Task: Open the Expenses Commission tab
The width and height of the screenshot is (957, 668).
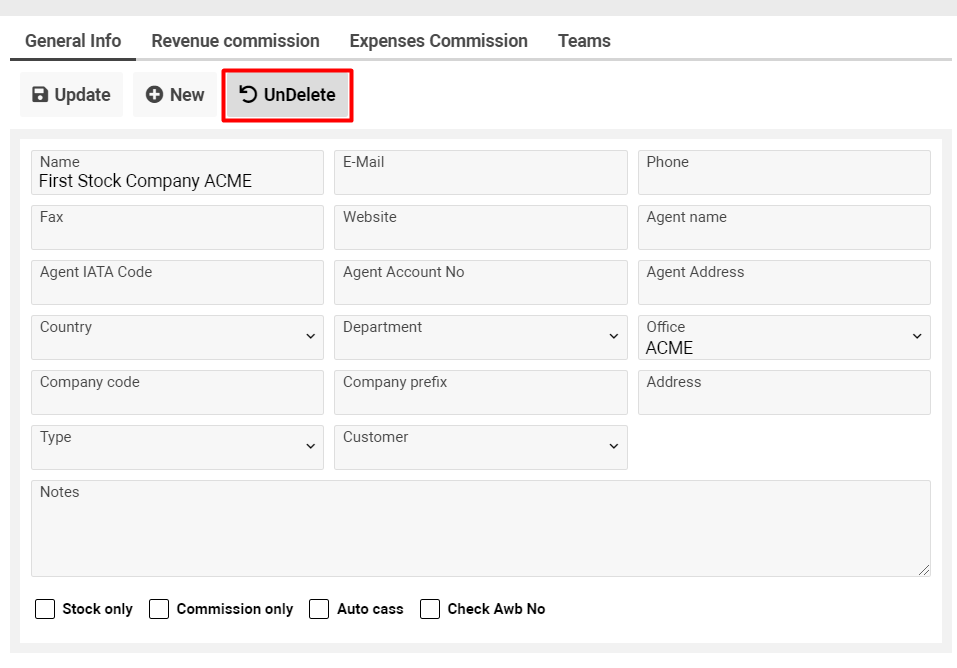Action: tap(438, 41)
